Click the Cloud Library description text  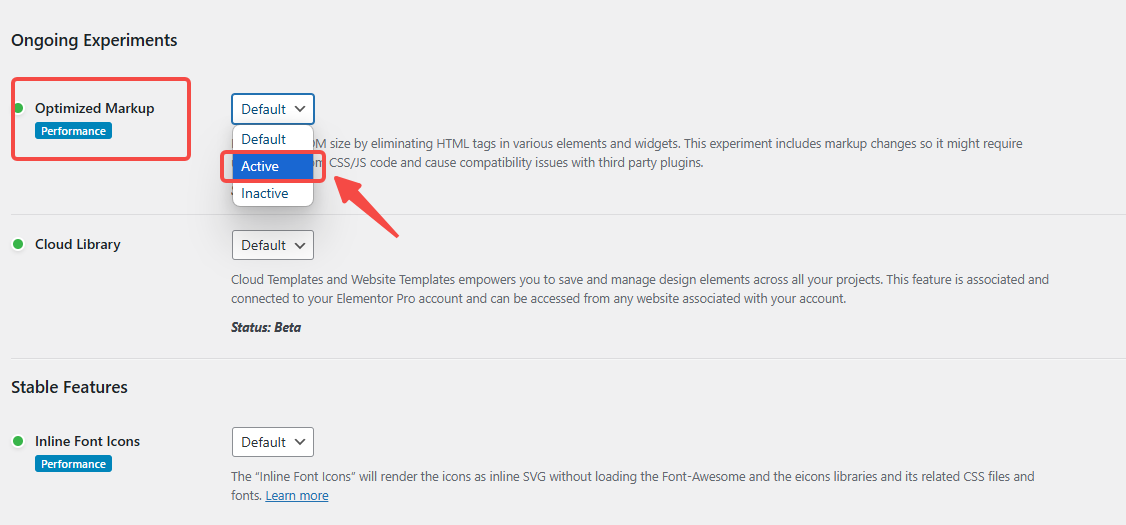(640, 289)
